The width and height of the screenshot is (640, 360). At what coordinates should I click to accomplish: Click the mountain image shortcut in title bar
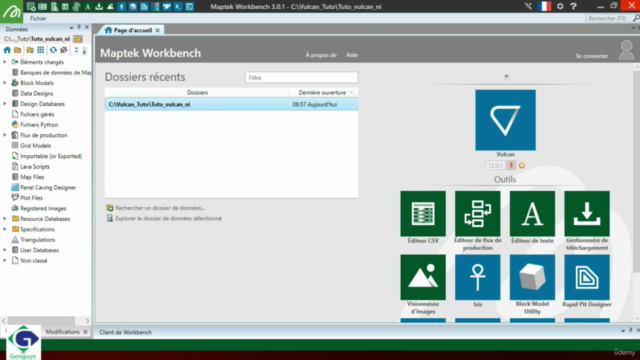tap(110, 7)
